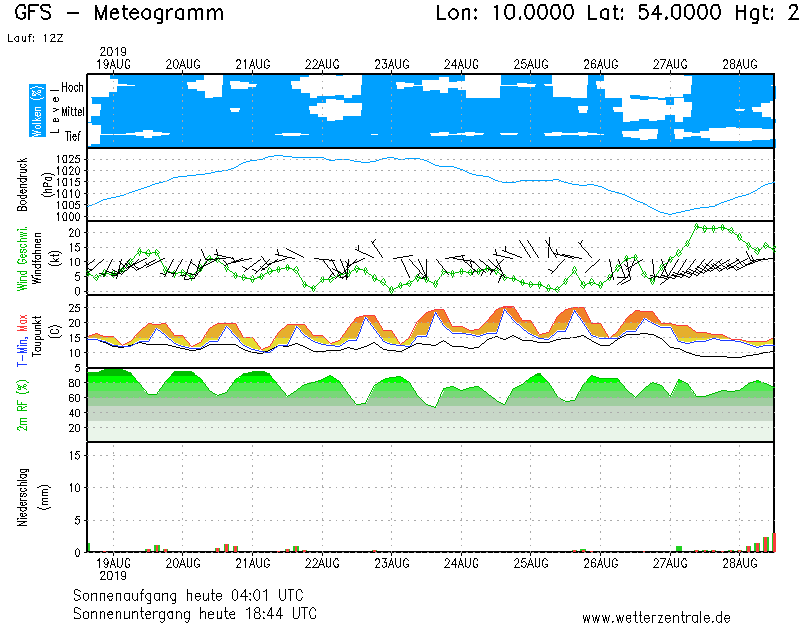800x625 pixels.
Task: Click the Hoch cloud level label
Action: [72, 88]
